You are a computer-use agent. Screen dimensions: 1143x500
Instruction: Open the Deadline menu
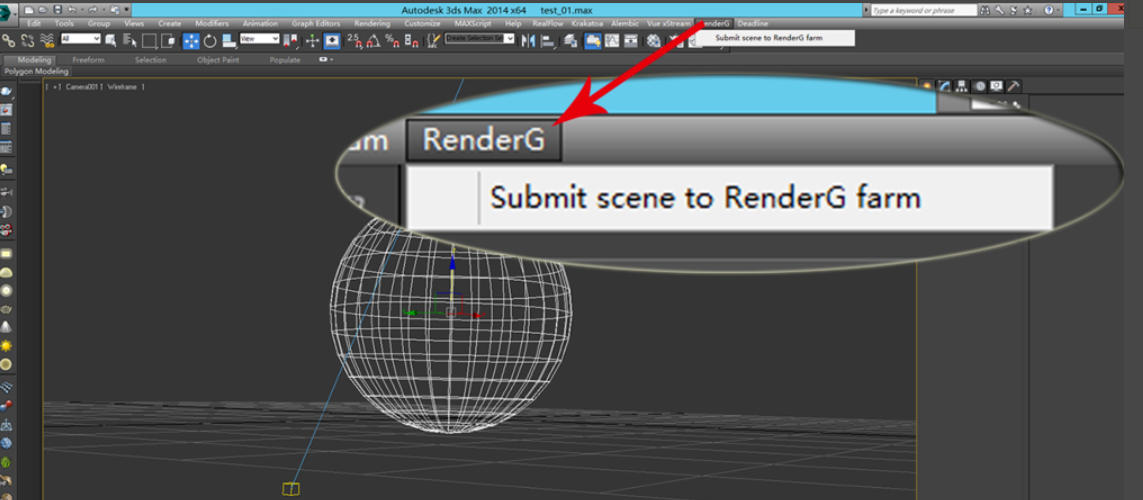752,23
